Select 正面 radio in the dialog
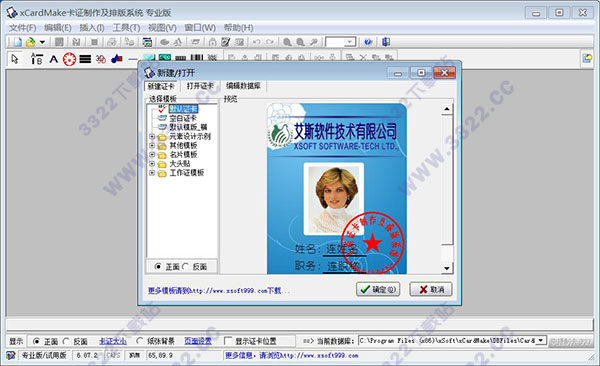Image resolution: width=600 pixels, height=366 pixels. coord(158,266)
